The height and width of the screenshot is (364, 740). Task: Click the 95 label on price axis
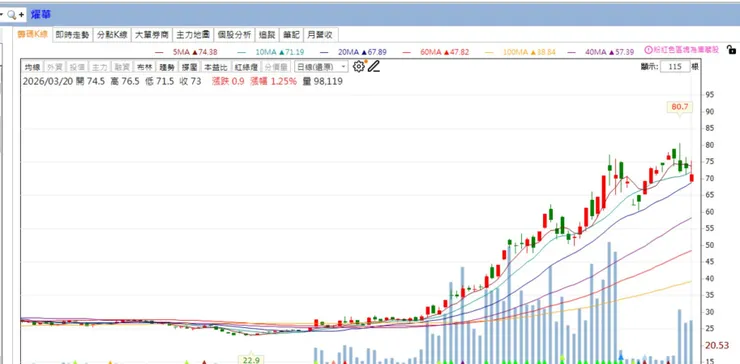coord(709,94)
